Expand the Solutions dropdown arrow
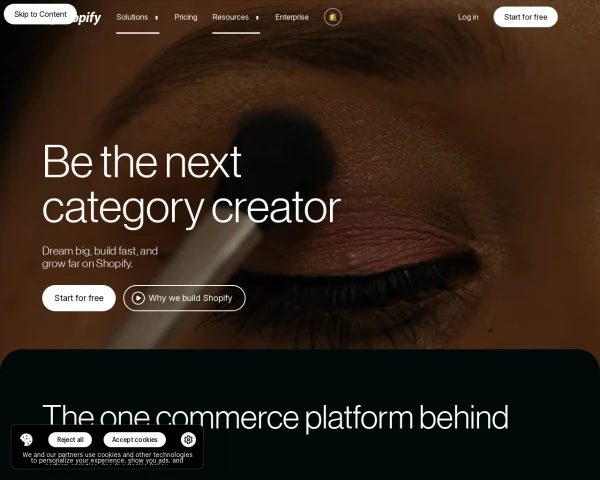600x480 pixels. click(x=156, y=18)
